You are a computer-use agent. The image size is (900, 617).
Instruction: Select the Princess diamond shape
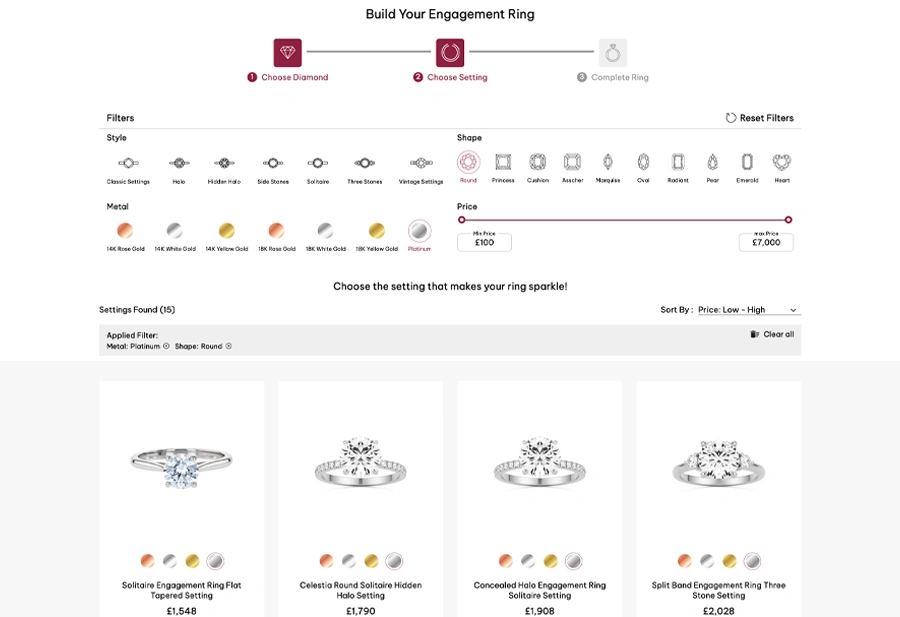(x=503, y=162)
